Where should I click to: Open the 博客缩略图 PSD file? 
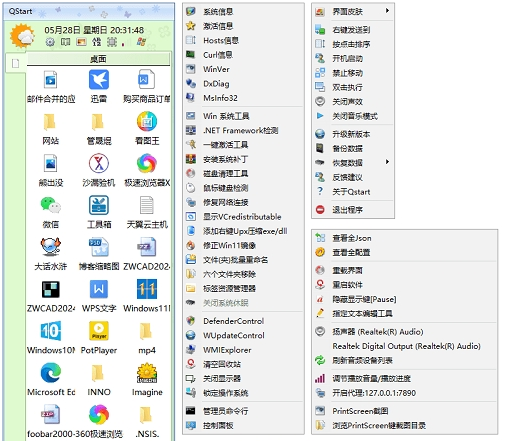tap(99, 254)
